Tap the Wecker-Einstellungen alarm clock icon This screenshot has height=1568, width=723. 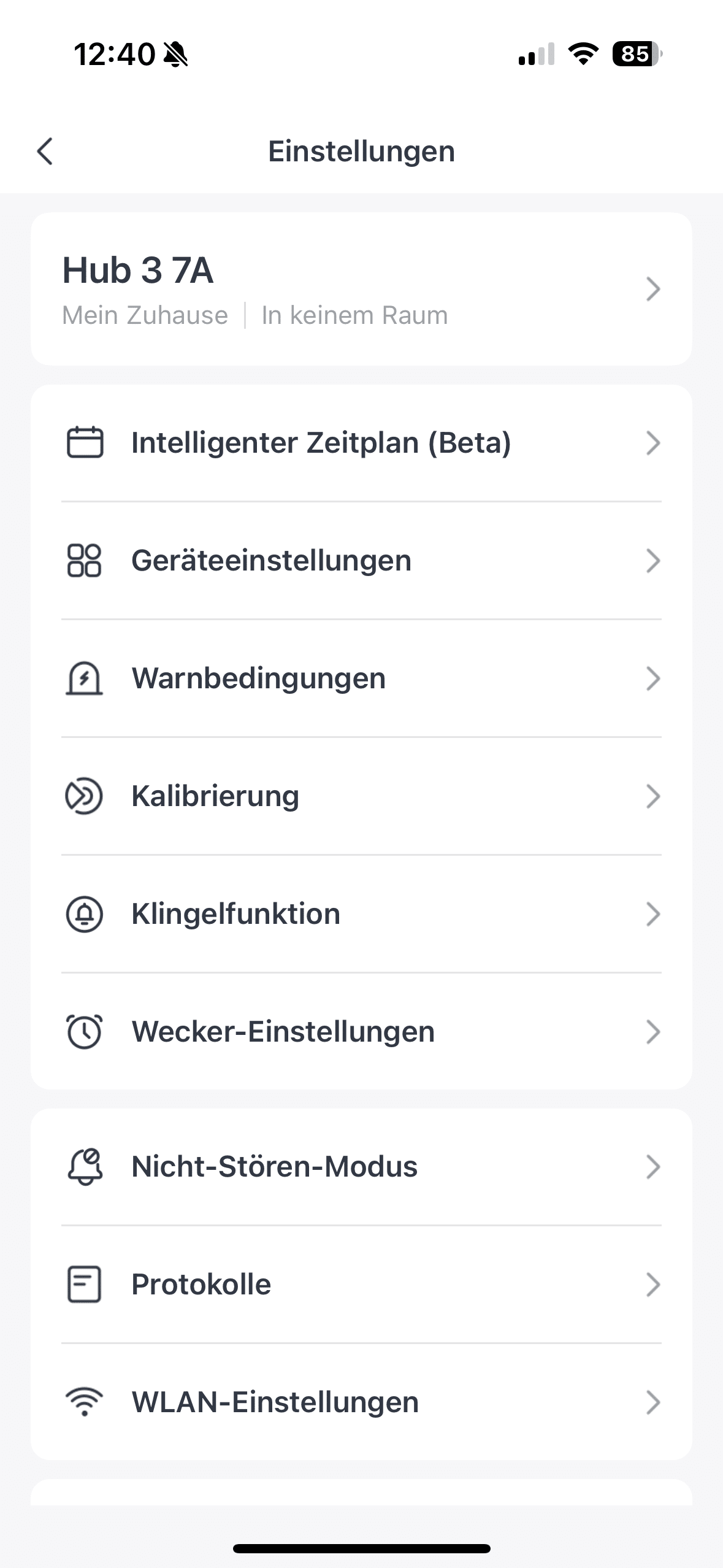85,1031
